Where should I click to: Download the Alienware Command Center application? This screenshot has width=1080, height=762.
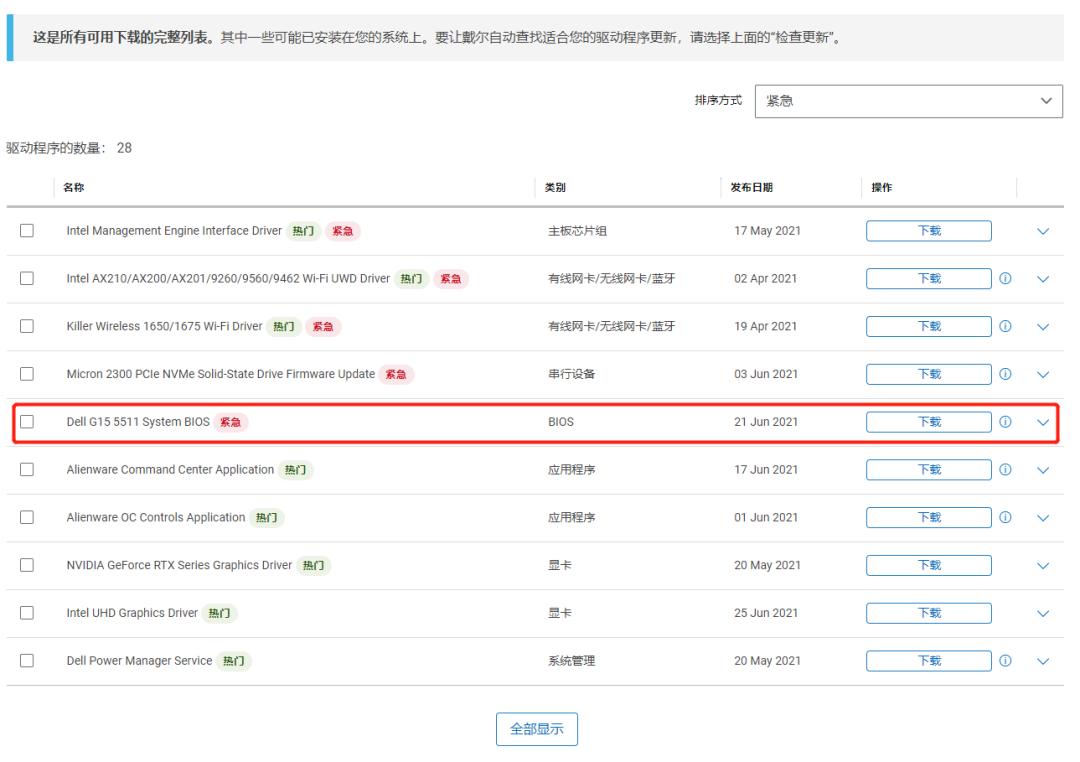click(928, 469)
